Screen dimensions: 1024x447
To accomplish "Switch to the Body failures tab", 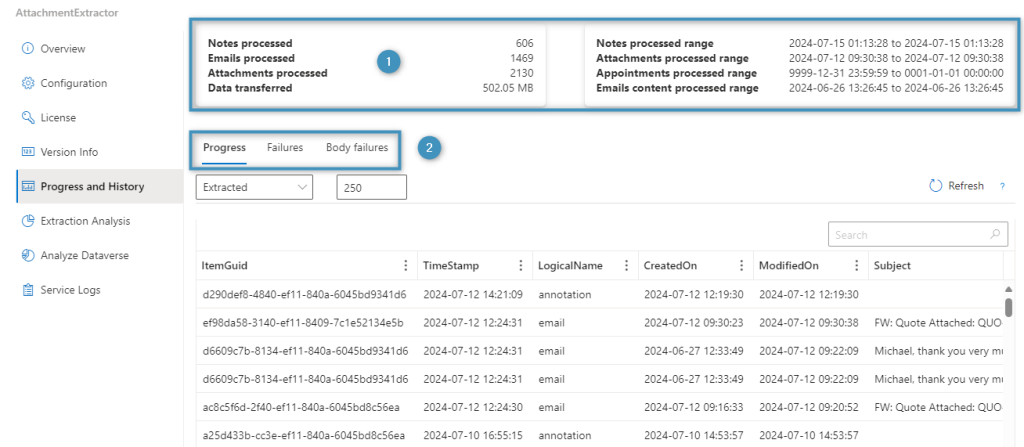I will click(x=357, y=148).
